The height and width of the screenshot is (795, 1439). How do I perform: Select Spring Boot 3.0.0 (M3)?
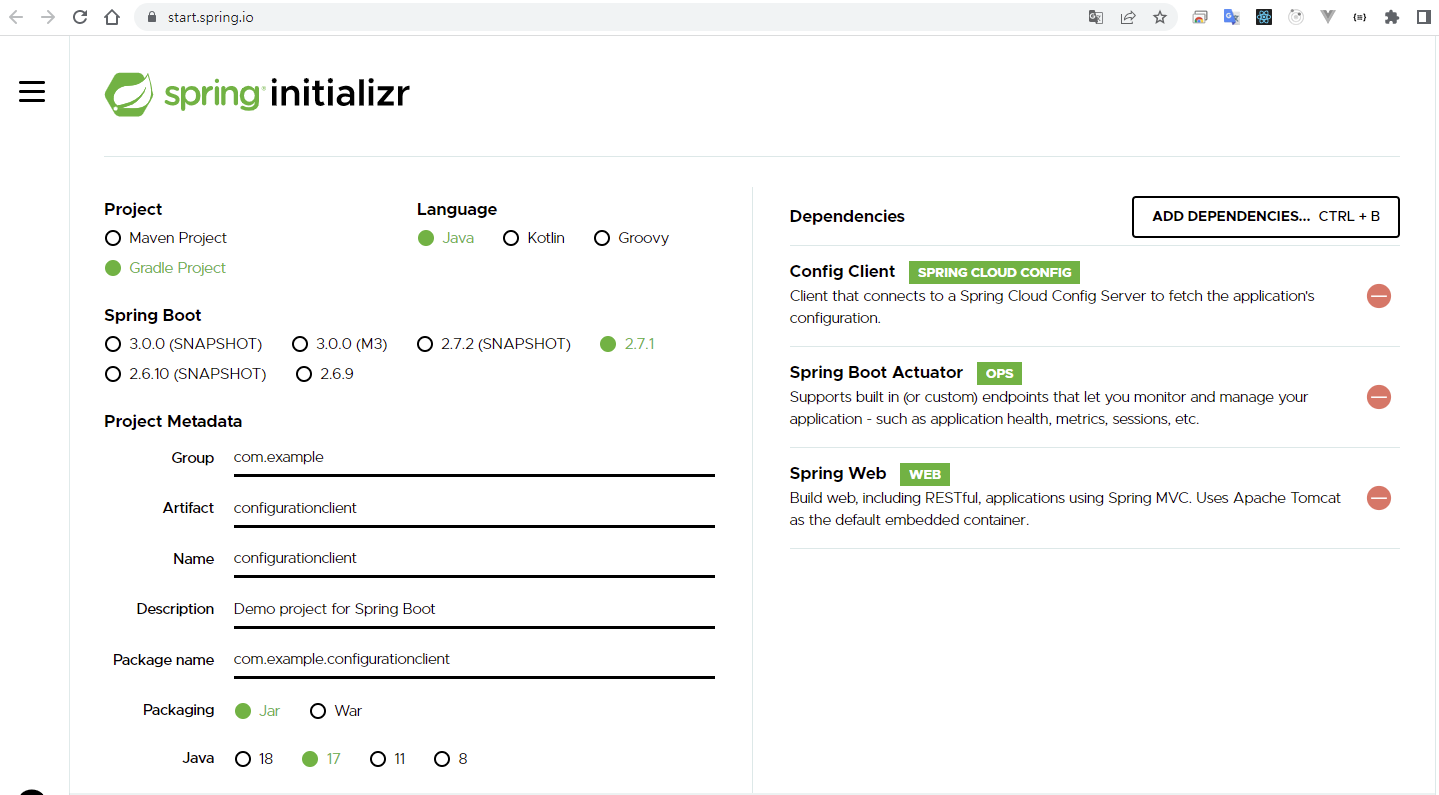340,344
